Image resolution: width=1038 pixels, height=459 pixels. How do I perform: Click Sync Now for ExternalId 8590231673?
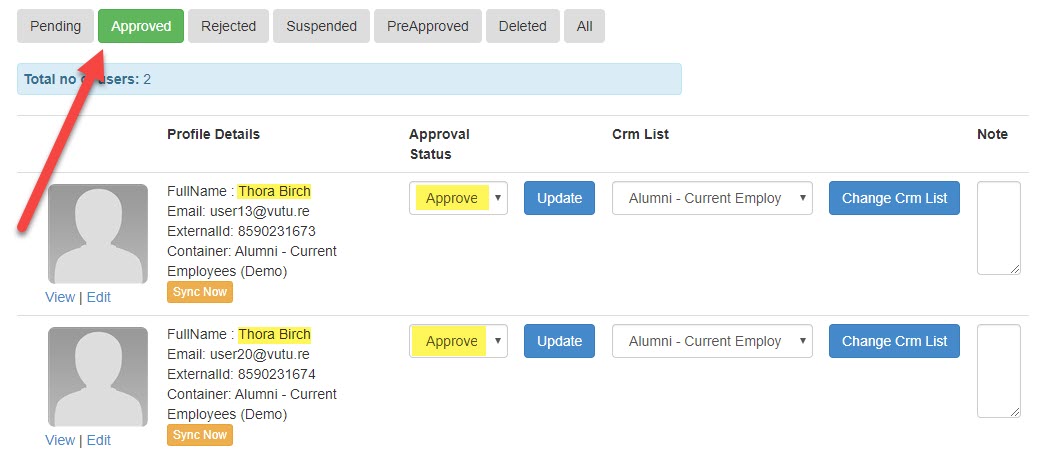click(200, 292)
